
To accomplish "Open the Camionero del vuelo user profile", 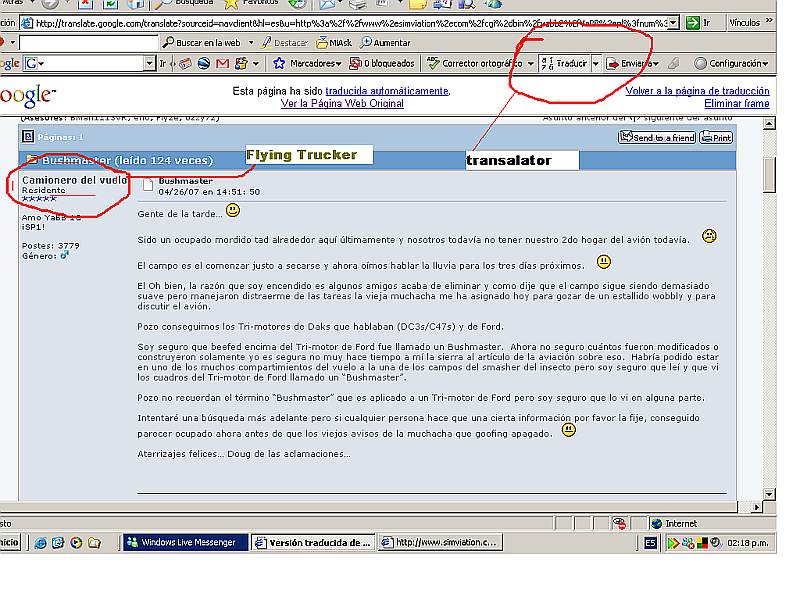I will point(74,180).
